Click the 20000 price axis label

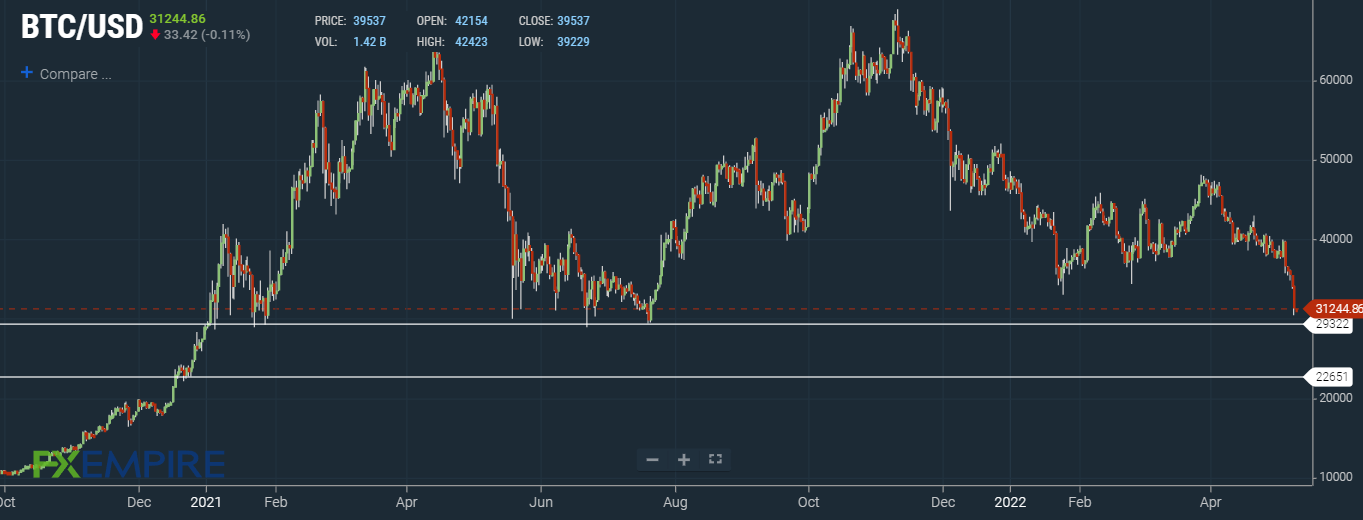1334,398
